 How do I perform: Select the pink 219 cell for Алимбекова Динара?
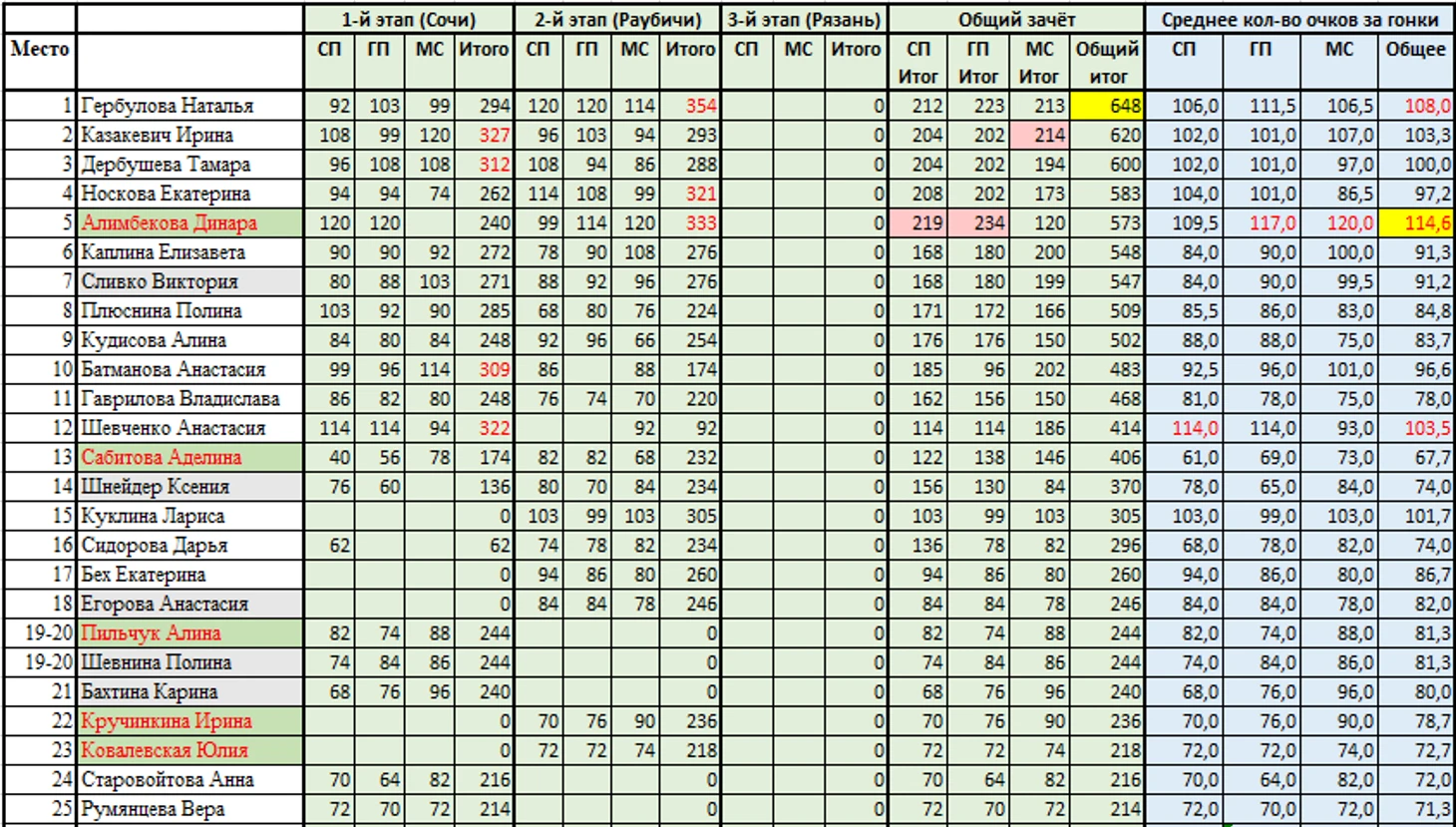(918, 222)
